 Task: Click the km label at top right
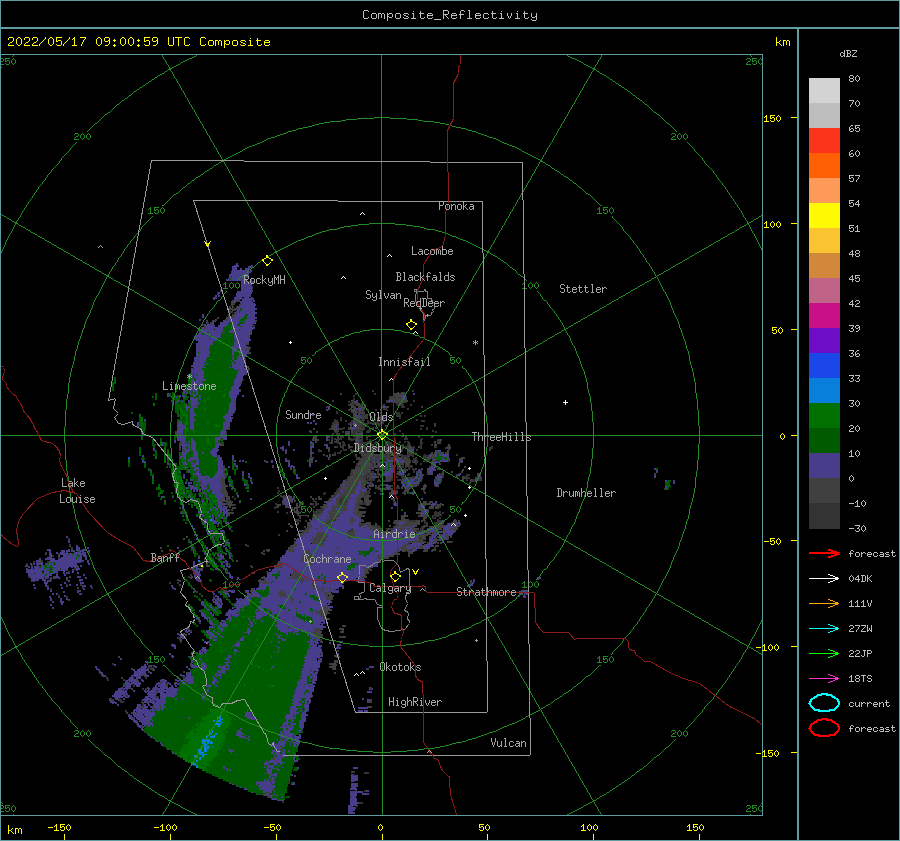782,42
